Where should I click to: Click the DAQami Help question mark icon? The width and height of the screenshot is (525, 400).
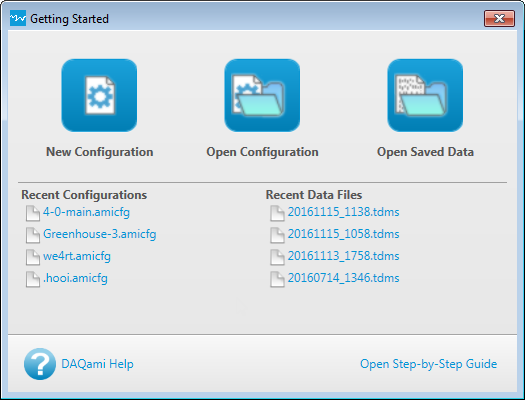pyautogui.click(x=40, y=364)
